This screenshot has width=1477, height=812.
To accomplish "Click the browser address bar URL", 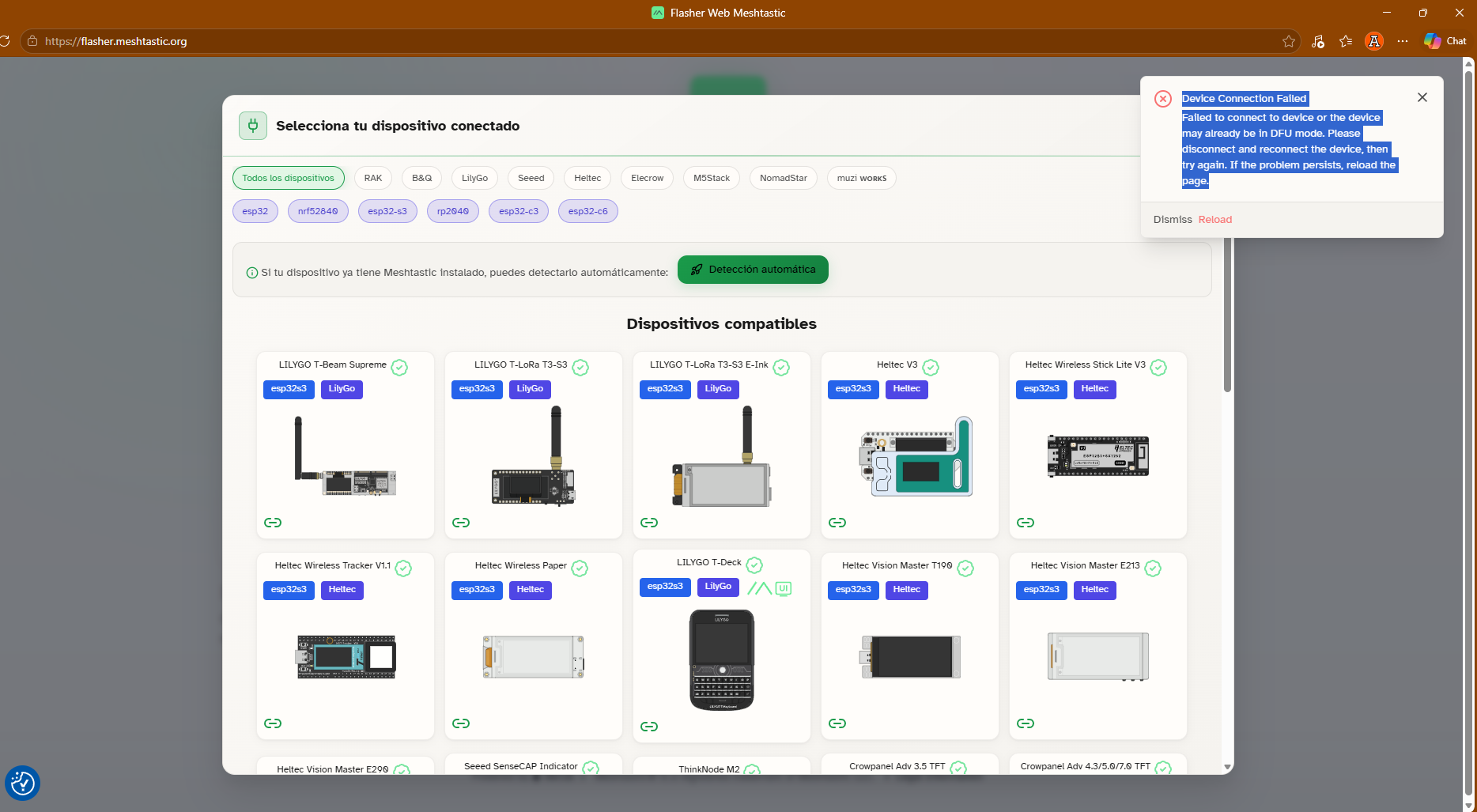I will point(116,41).
